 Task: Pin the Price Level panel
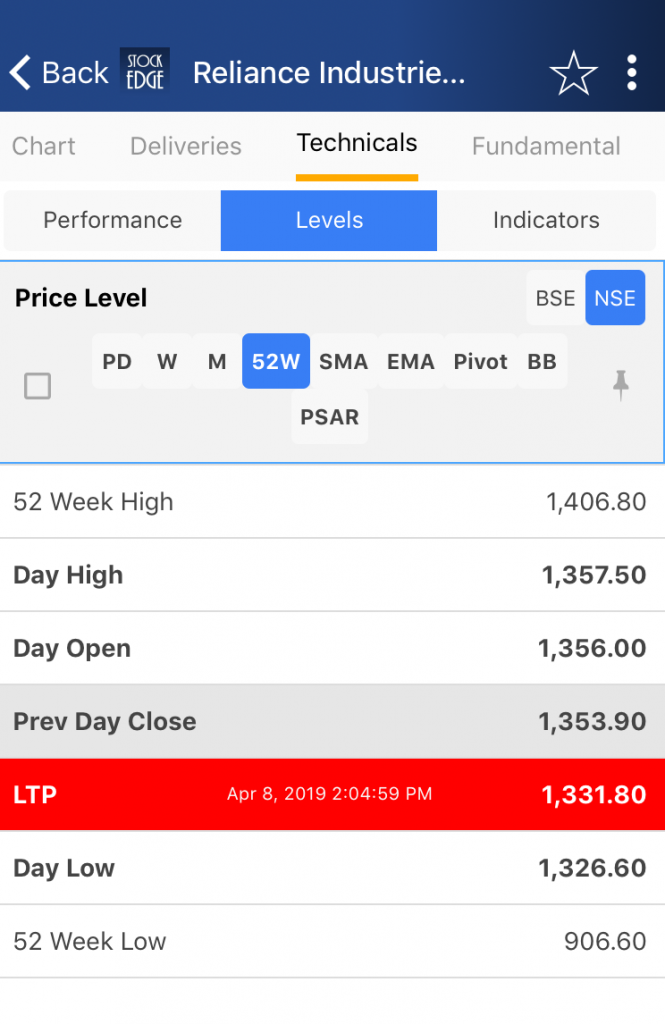(x=621, y=385)
